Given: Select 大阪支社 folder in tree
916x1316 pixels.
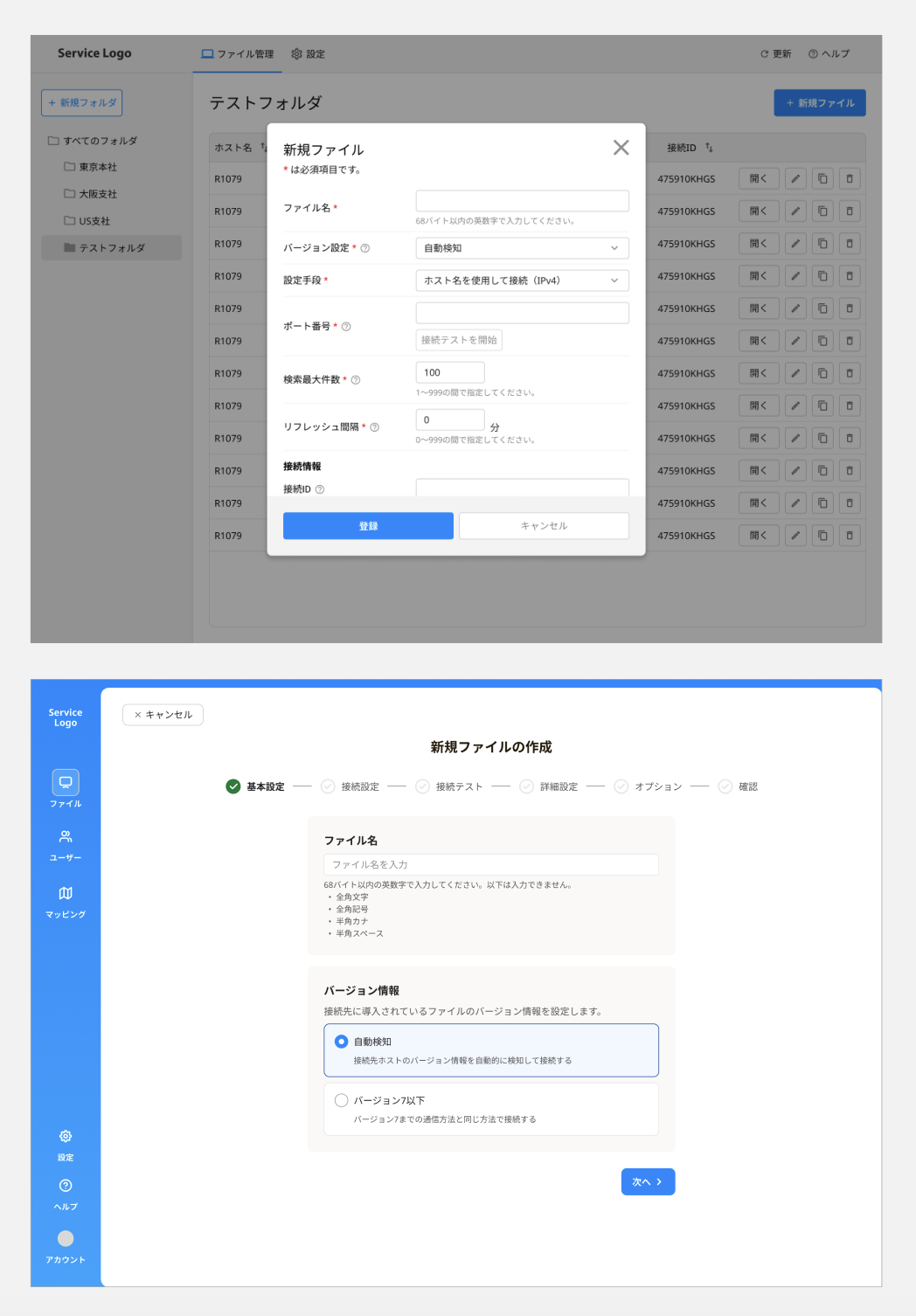Looking at the screenshot, I should pos(91,194).
